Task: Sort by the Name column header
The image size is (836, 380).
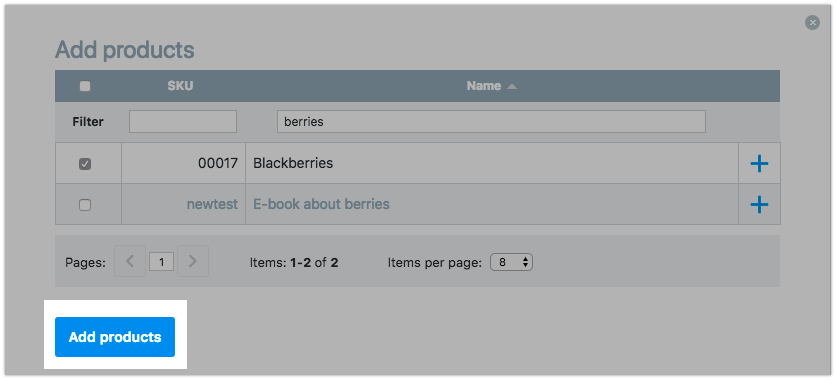Action: pos(484,86)
